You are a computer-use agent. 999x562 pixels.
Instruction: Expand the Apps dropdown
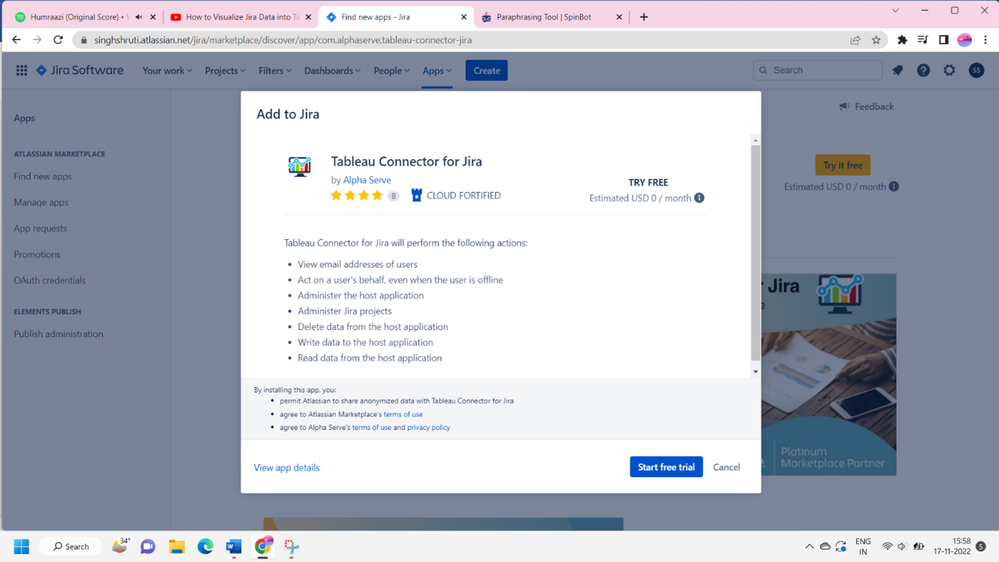437,71
